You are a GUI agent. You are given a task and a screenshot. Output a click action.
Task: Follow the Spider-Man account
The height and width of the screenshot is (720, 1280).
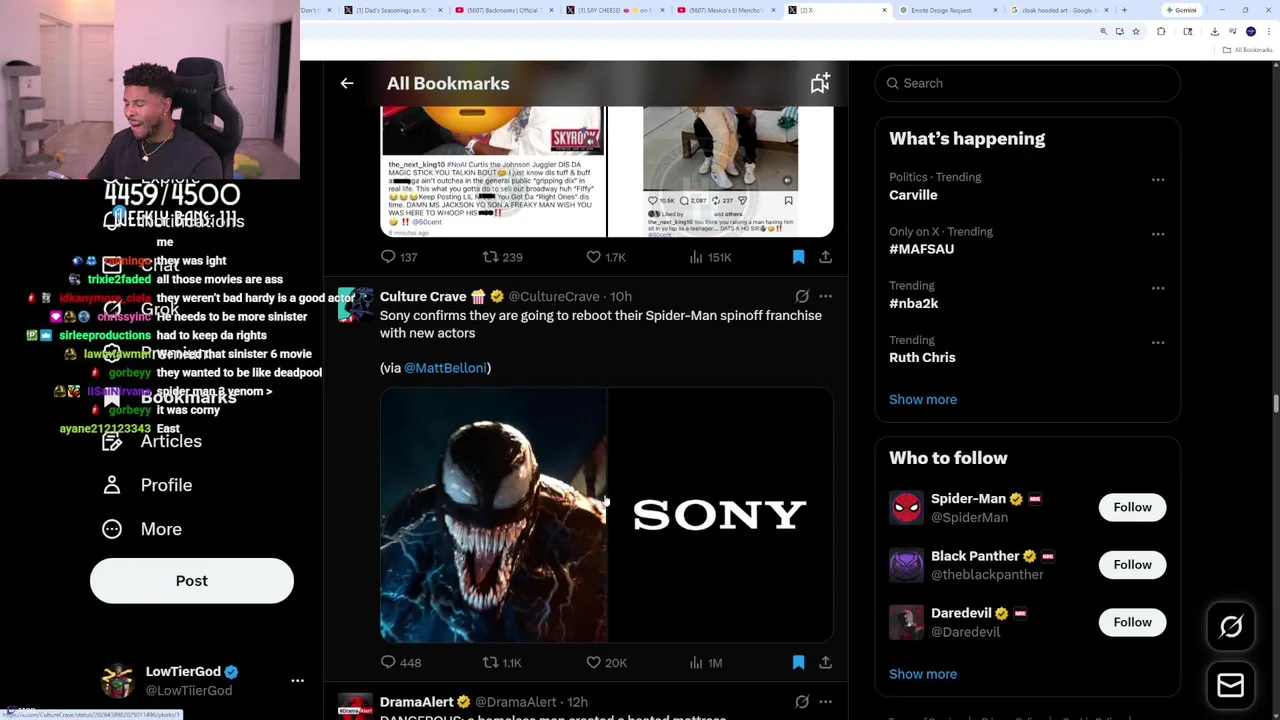(x=1132, y=507)
